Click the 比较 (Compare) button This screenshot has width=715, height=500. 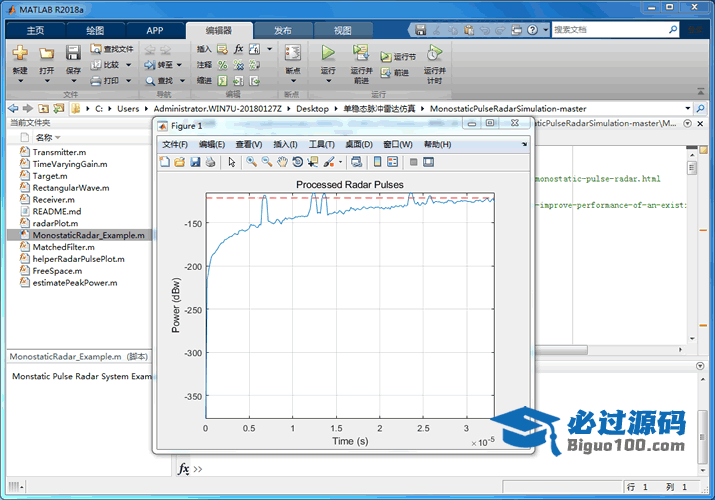coord(105,65)
